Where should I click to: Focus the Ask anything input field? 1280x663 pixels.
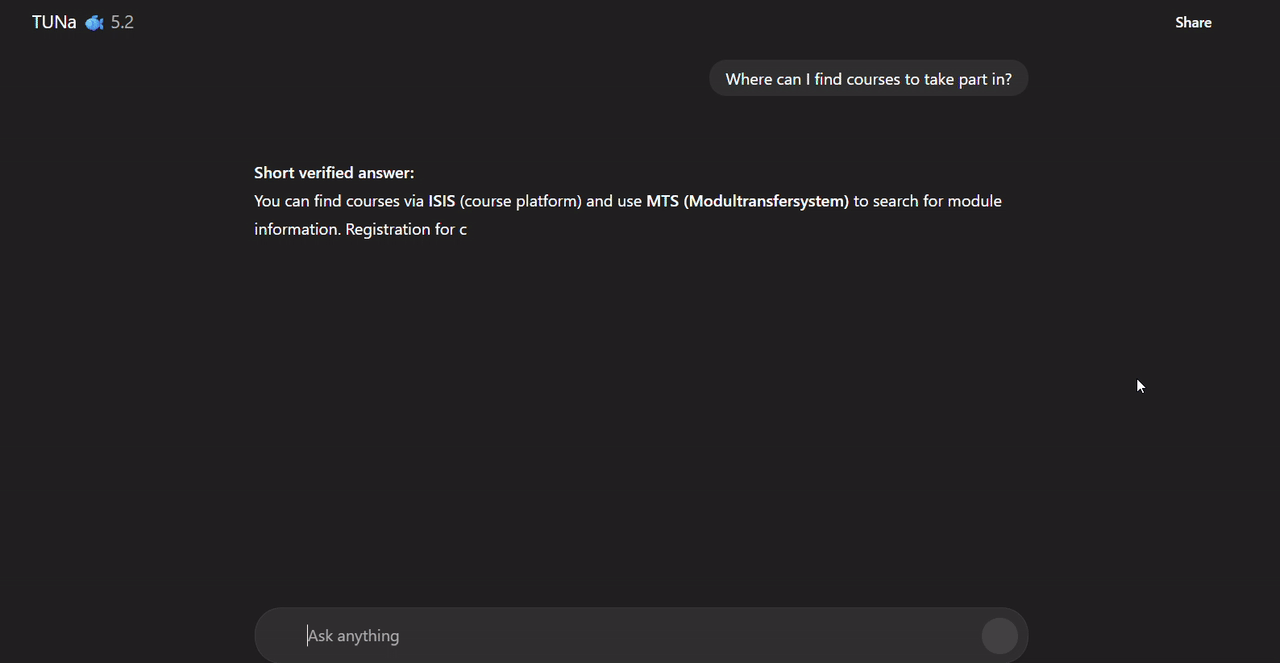640,636
